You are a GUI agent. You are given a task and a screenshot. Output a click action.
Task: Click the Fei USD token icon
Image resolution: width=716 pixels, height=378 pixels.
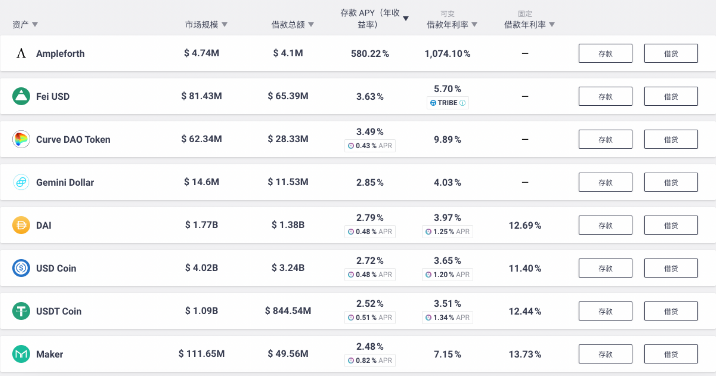pyautogui.click(x=21, y=96)
